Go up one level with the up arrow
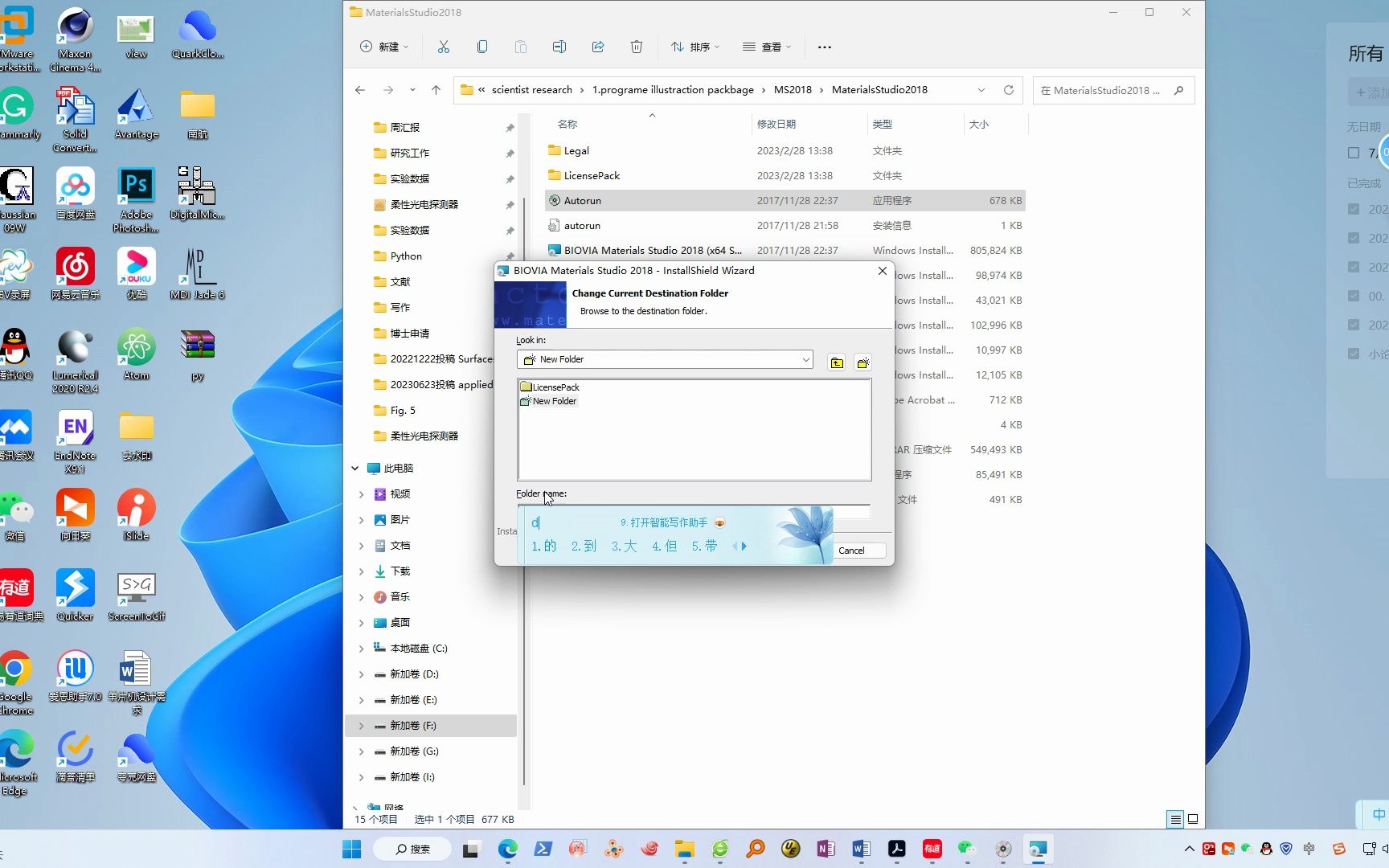 pyautogui.click(x=436, y=90)
